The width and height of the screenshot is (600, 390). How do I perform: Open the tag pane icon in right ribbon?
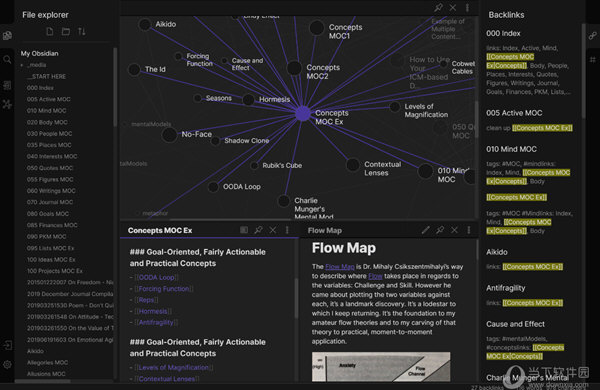click(x=592, y=59)
